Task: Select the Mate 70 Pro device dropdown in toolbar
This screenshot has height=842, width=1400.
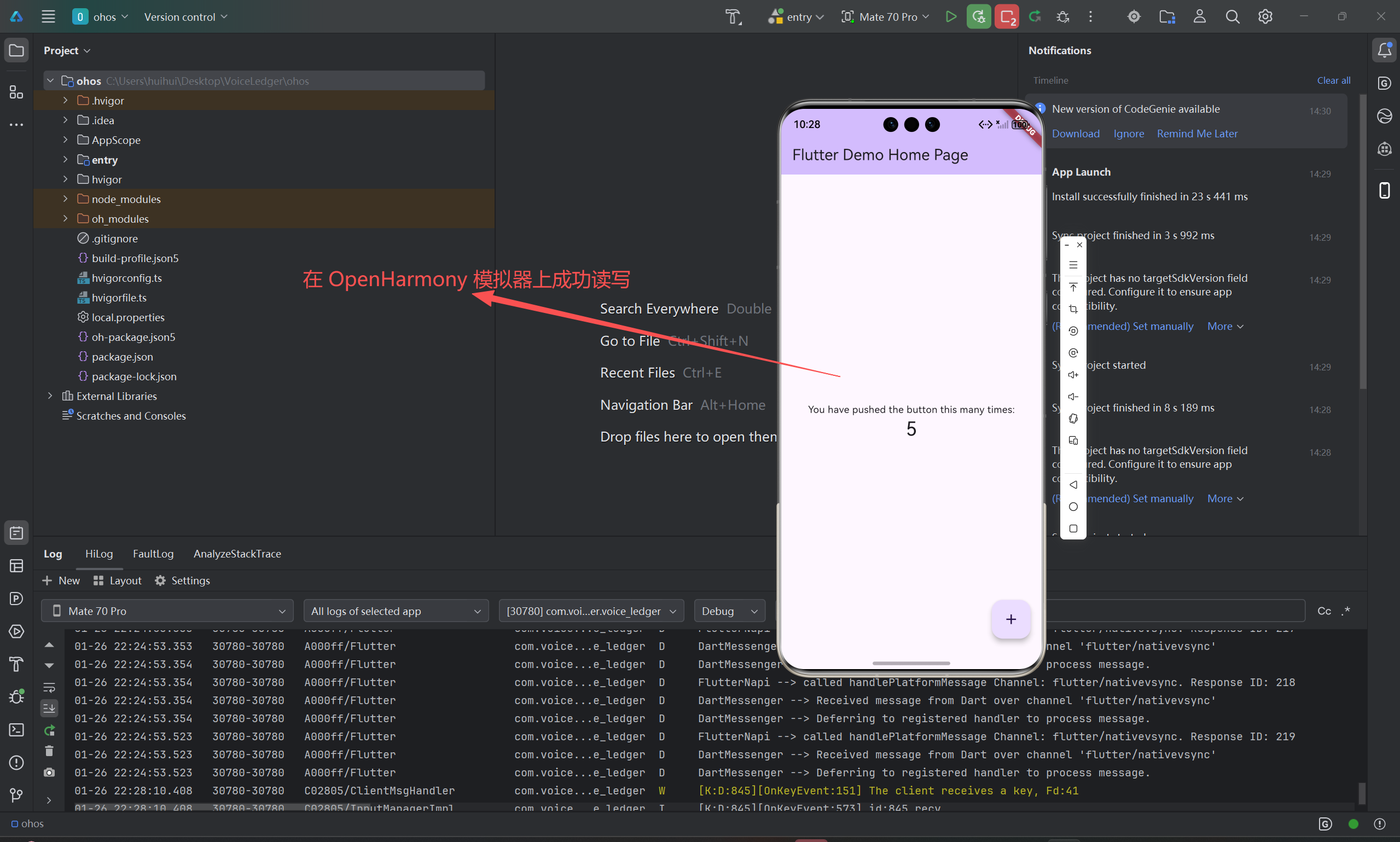Action: pyautogui.click(x=885, y=16)
